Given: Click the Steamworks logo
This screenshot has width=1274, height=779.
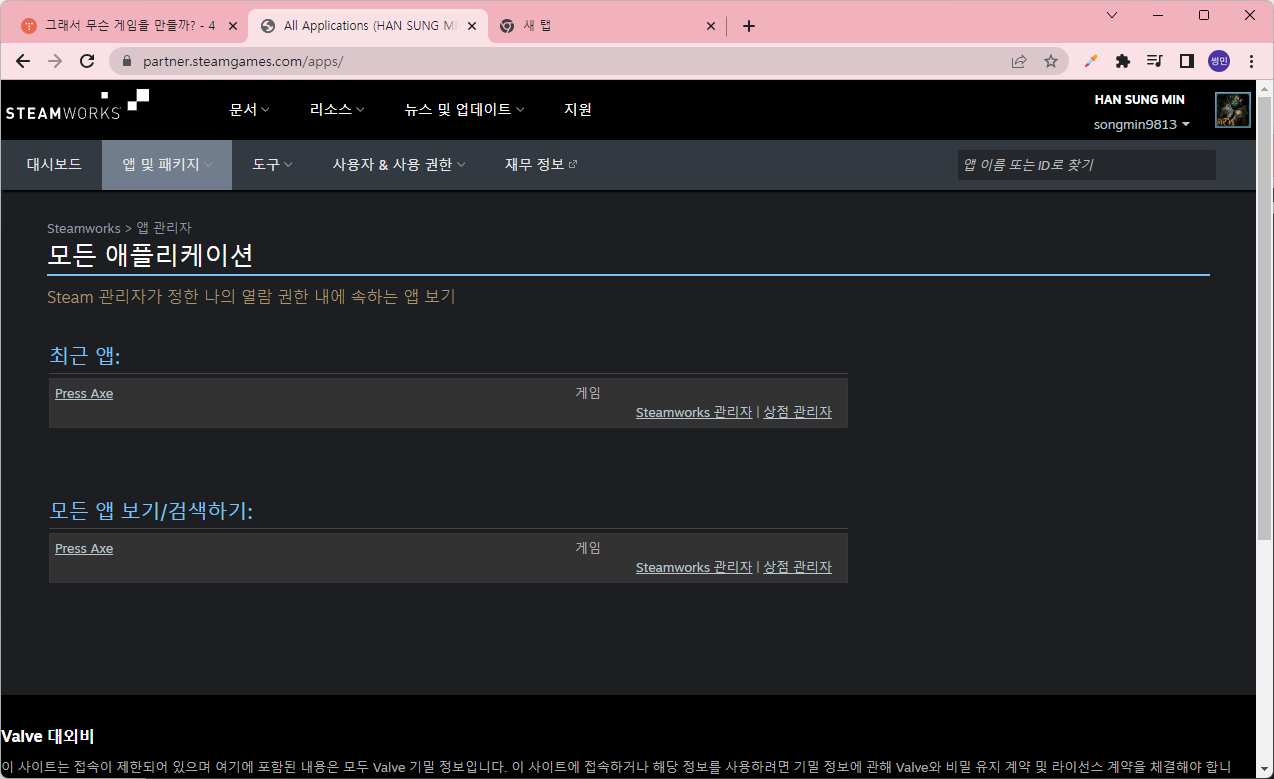Looking at the screenshot, I should tap(77, 104).
